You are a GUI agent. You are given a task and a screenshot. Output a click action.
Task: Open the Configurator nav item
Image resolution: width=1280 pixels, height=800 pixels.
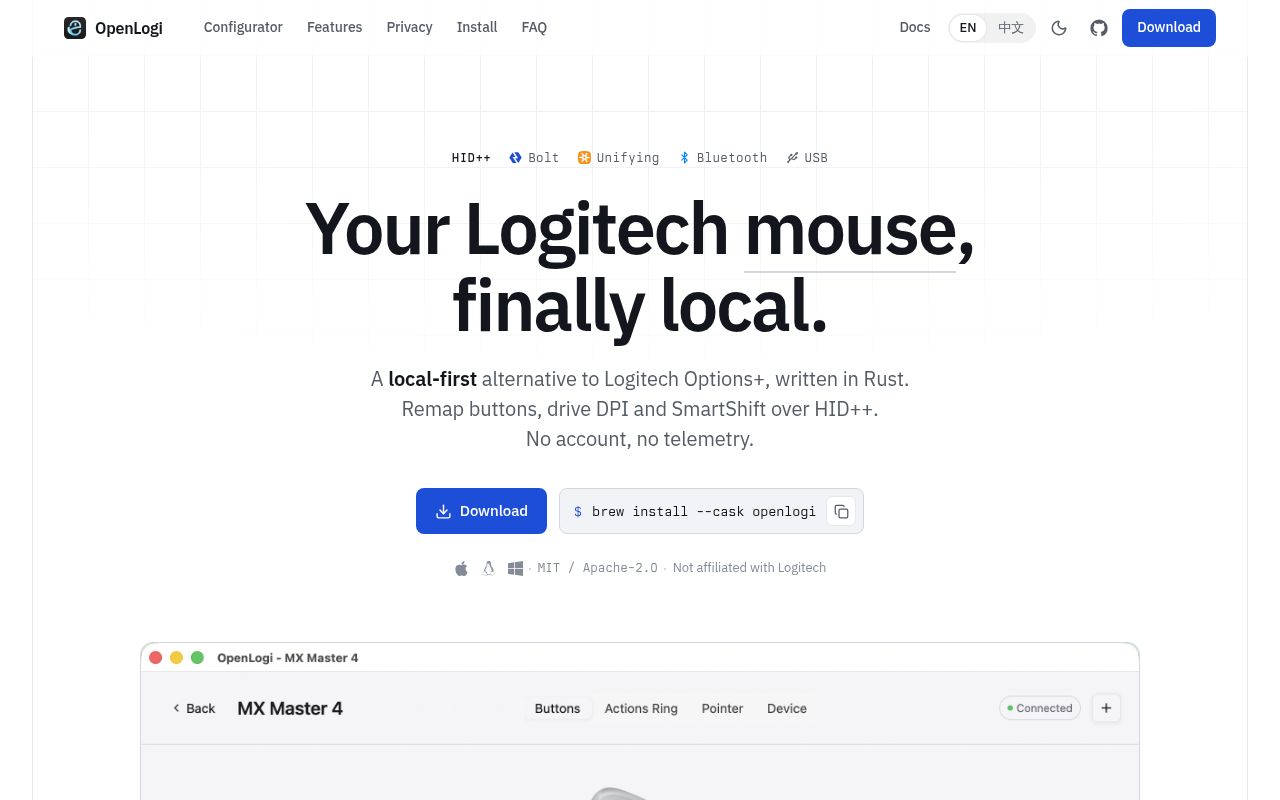[x=243, y=27]
